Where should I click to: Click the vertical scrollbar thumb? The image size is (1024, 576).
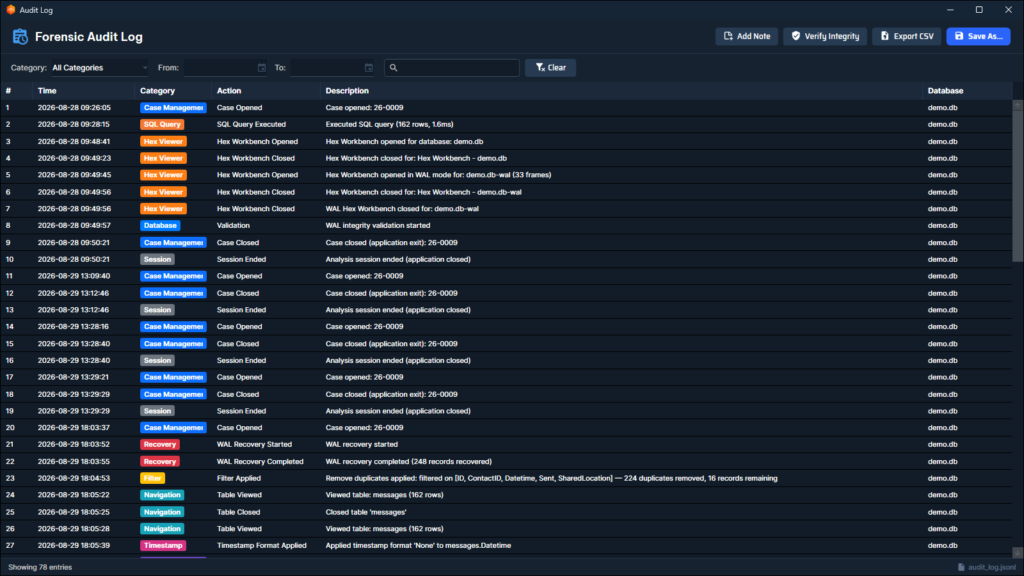1017,186
